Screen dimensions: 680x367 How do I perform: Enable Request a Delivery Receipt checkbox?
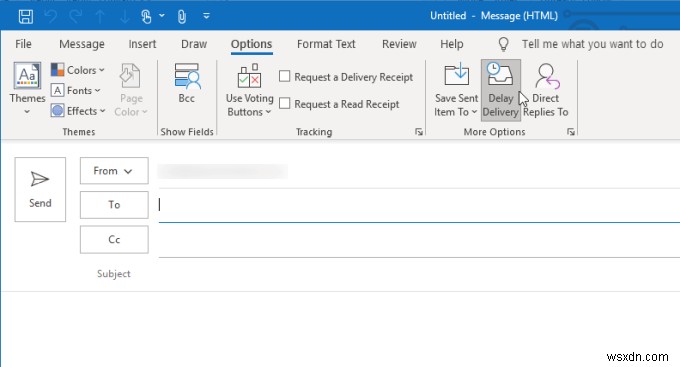pyautogui.click(x=284, y=76)
